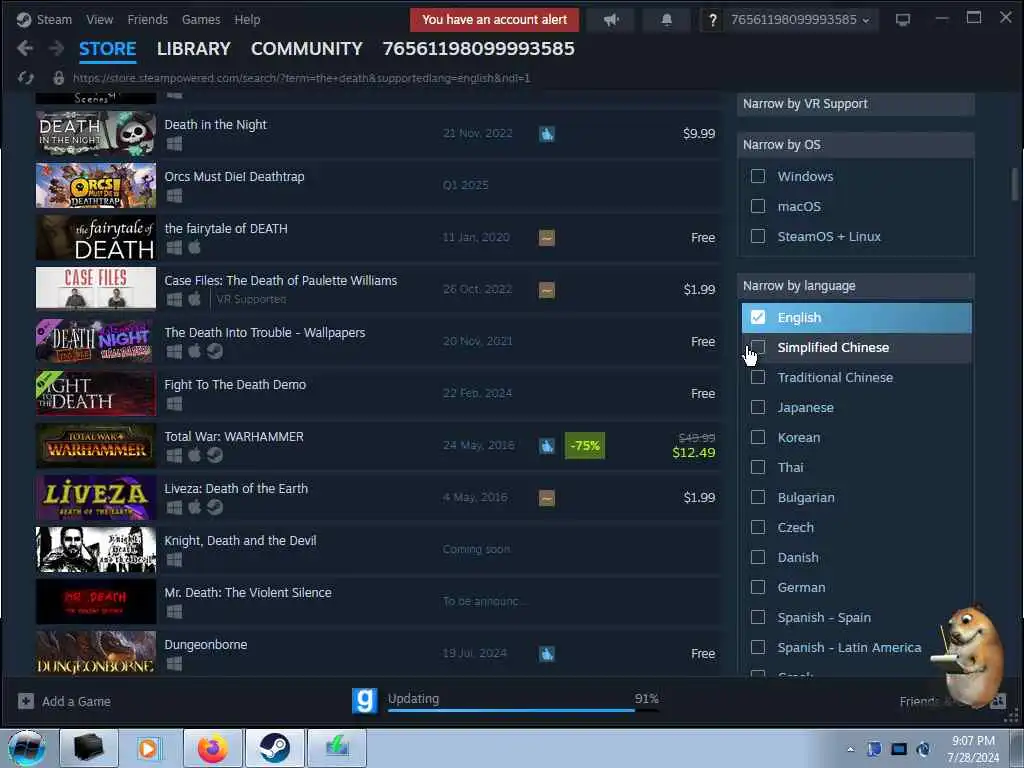Screen dimensions: 1024x768
Task: Click the store URL address field
Action: point(302,78)
